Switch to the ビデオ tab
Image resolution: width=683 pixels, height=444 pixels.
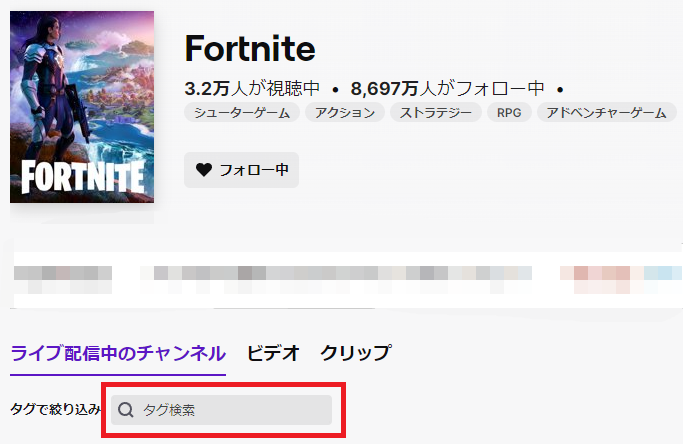273,352
